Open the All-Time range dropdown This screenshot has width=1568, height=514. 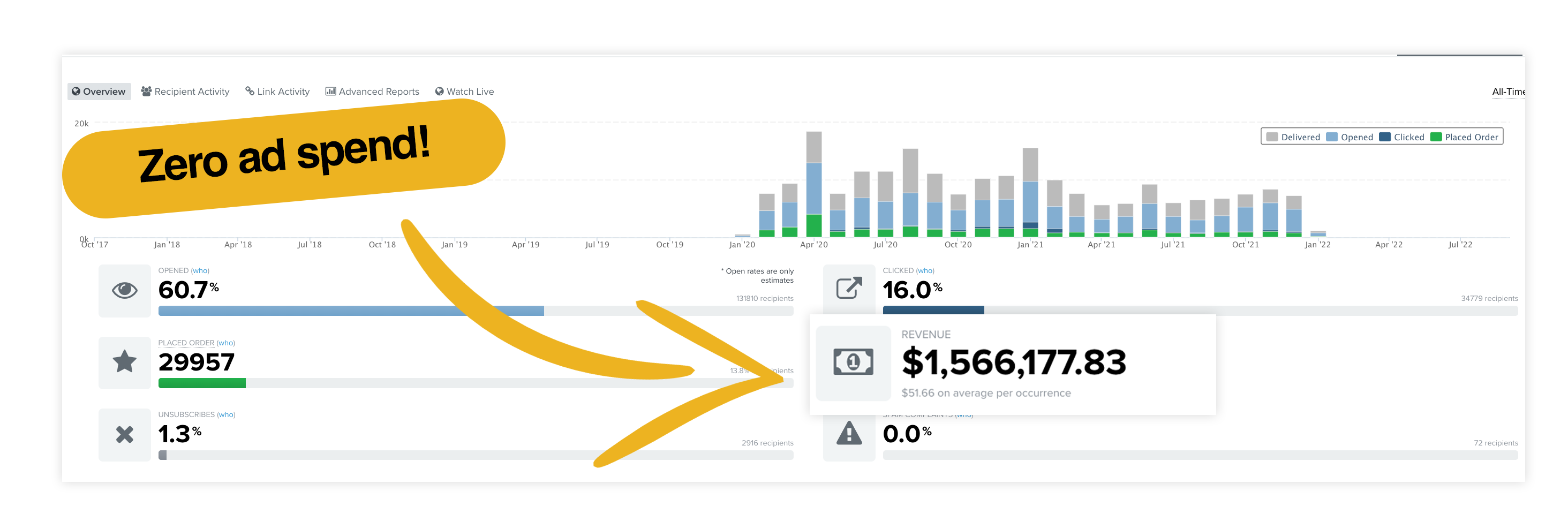[x=1507, y=91]
